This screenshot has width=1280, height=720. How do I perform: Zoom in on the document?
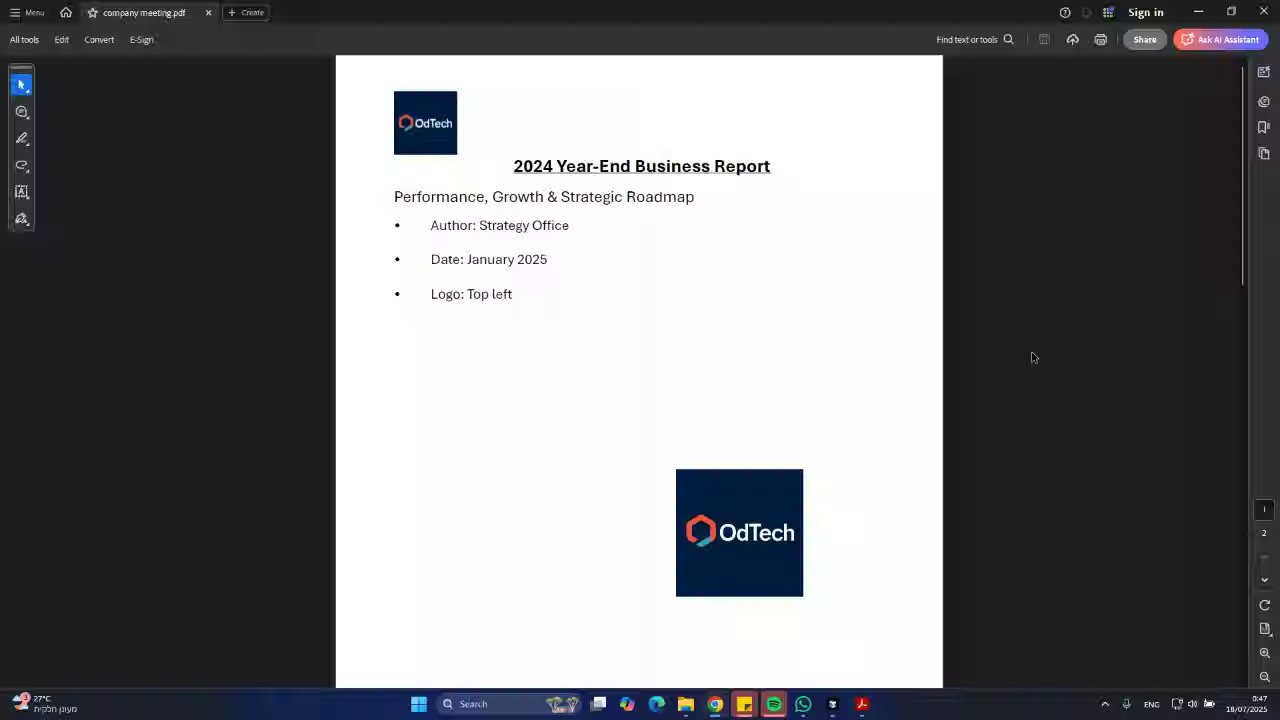point(1264,653)
